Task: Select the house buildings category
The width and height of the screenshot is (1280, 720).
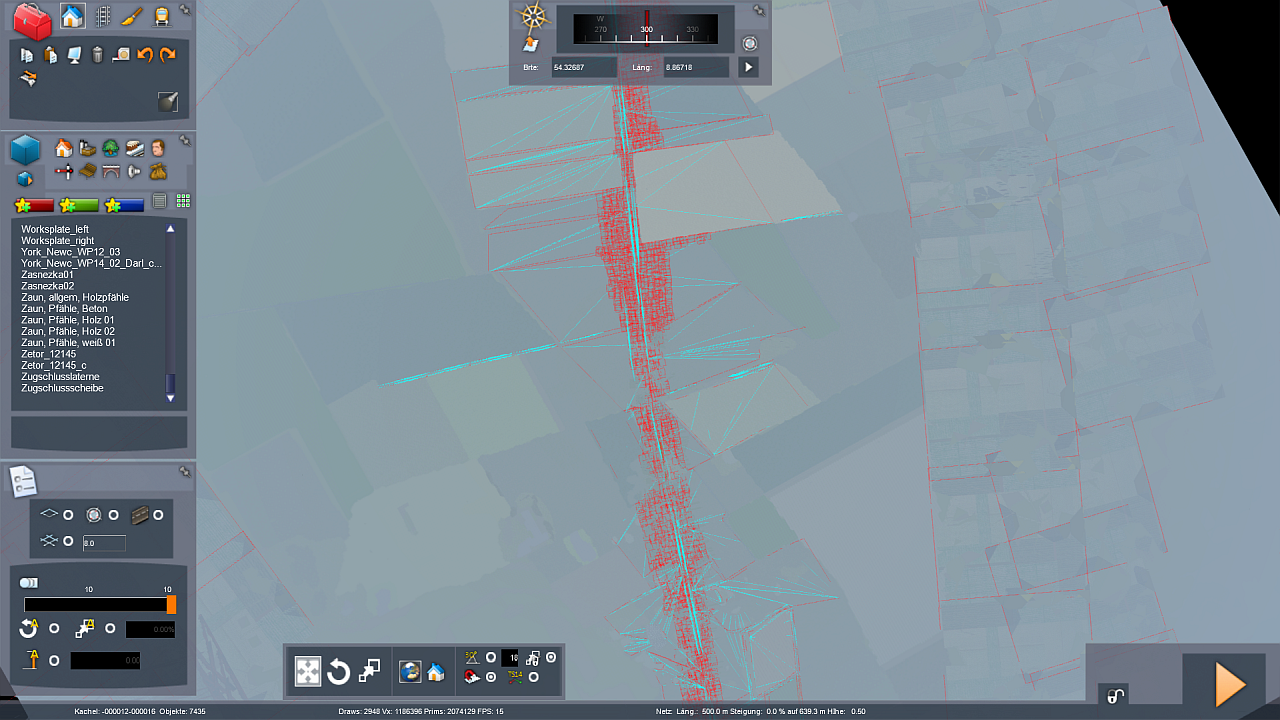Action: [x=63, y=148]
